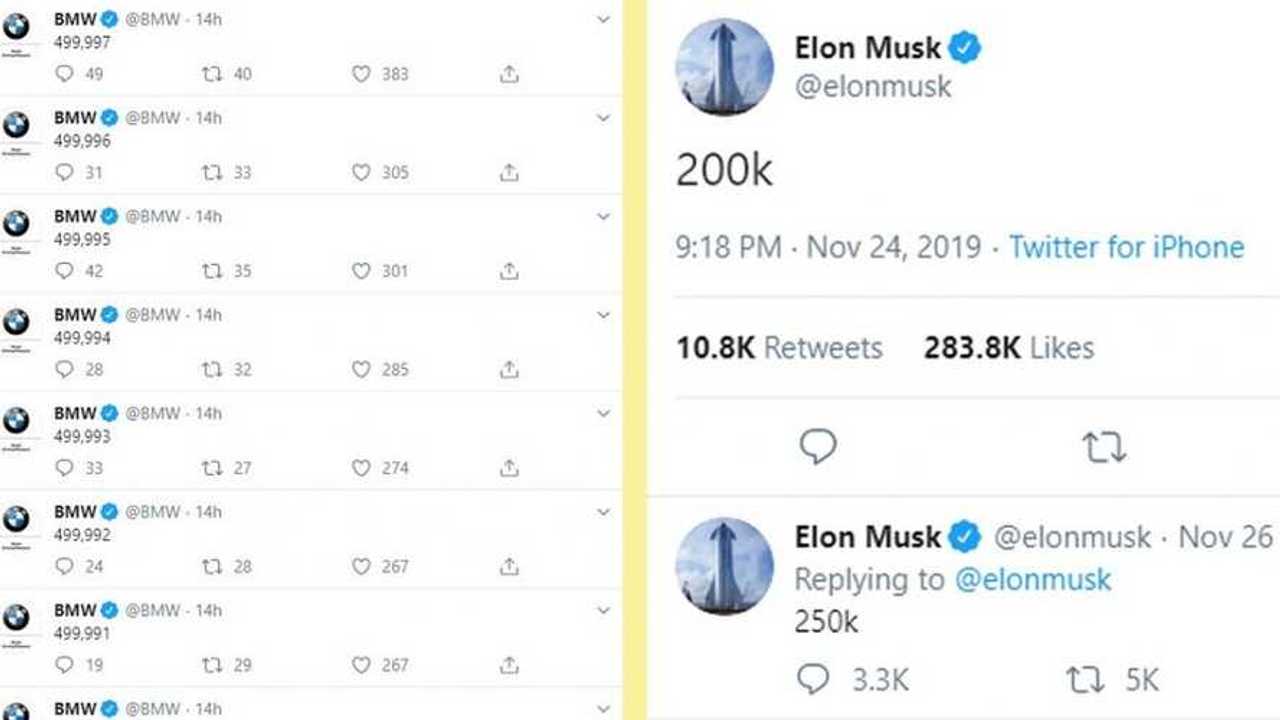Click the retweet icon on BMW's 499,996 tweet

click(x=212, y=172)
